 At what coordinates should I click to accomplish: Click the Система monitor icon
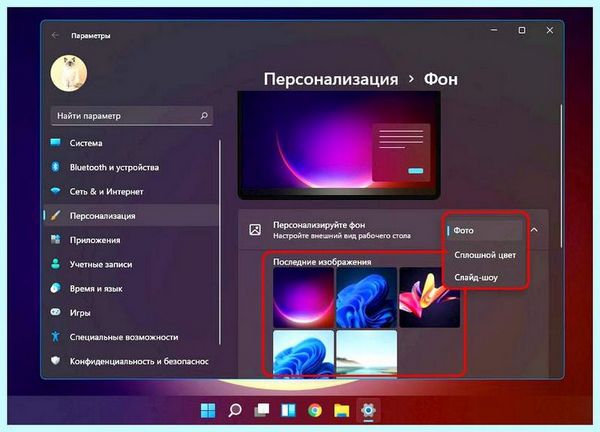coord(55,143)
